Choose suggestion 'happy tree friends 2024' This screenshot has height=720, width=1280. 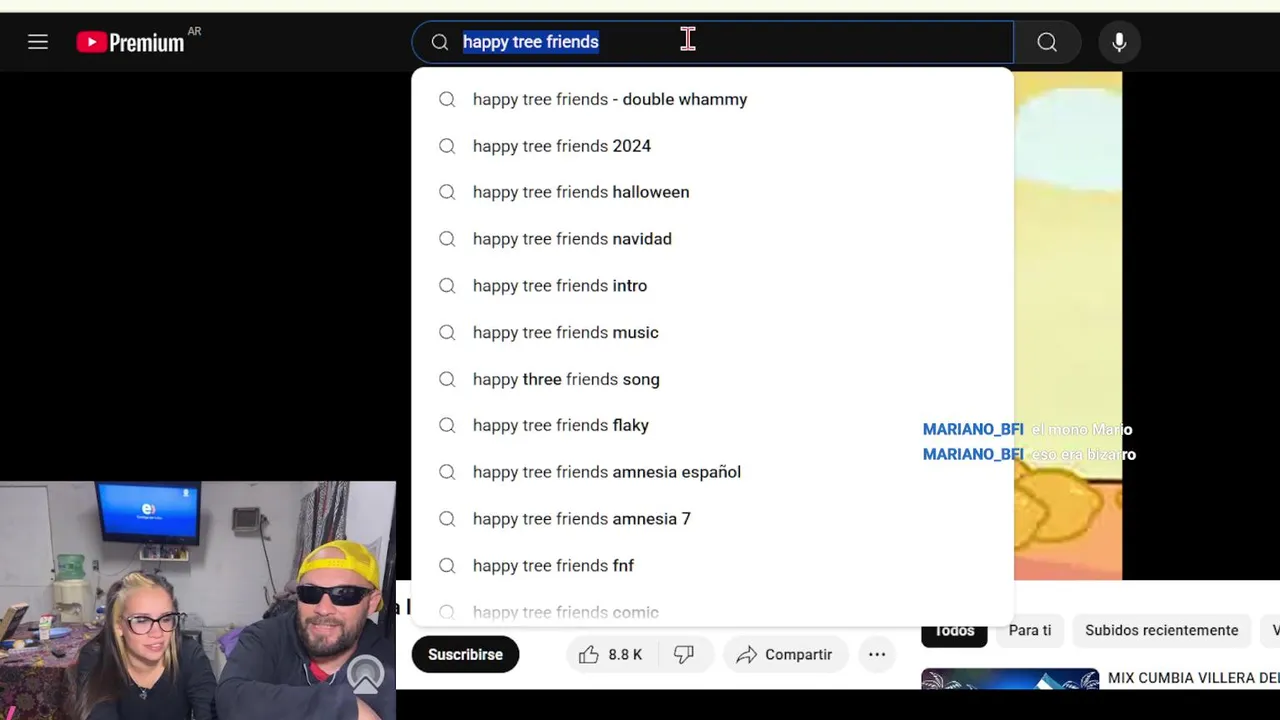click(712, 146)
